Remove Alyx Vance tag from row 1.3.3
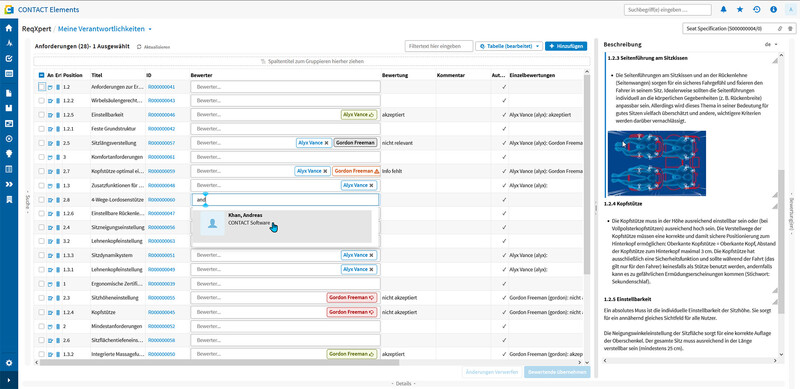This screenshot has width=800, height=389. pyautogui.click(x=371, y=255)
